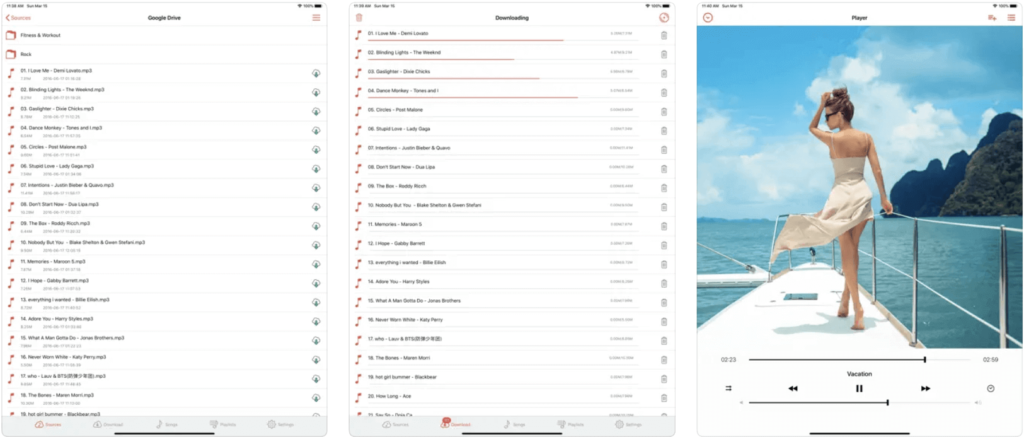Switch to Sources tab in Downloading screen
This screenshot has height=437, width=1024.
(395, 425)
